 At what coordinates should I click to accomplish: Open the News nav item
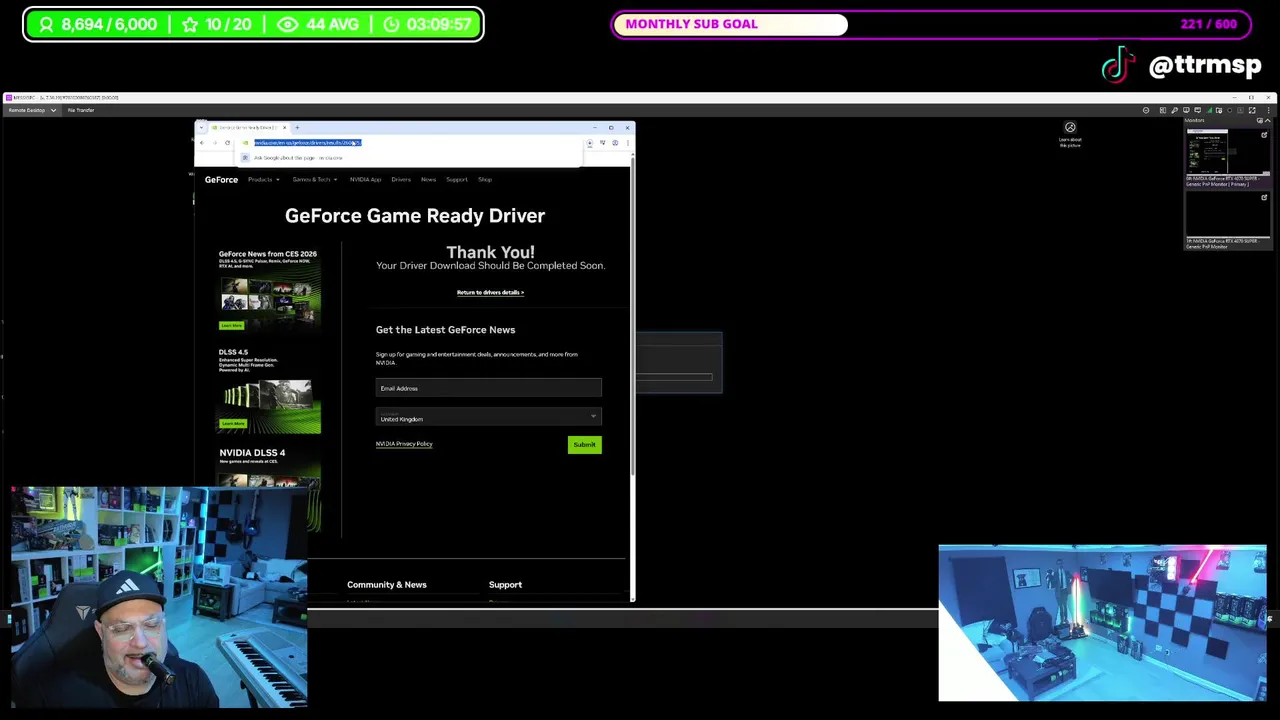coord(428,180)
